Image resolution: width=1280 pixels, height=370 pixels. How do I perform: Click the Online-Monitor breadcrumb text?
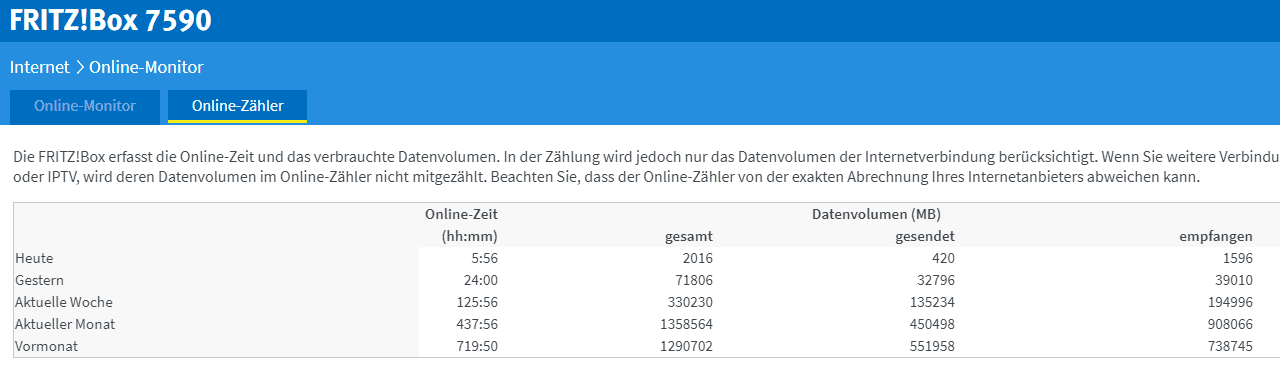(x=146, y=68)
